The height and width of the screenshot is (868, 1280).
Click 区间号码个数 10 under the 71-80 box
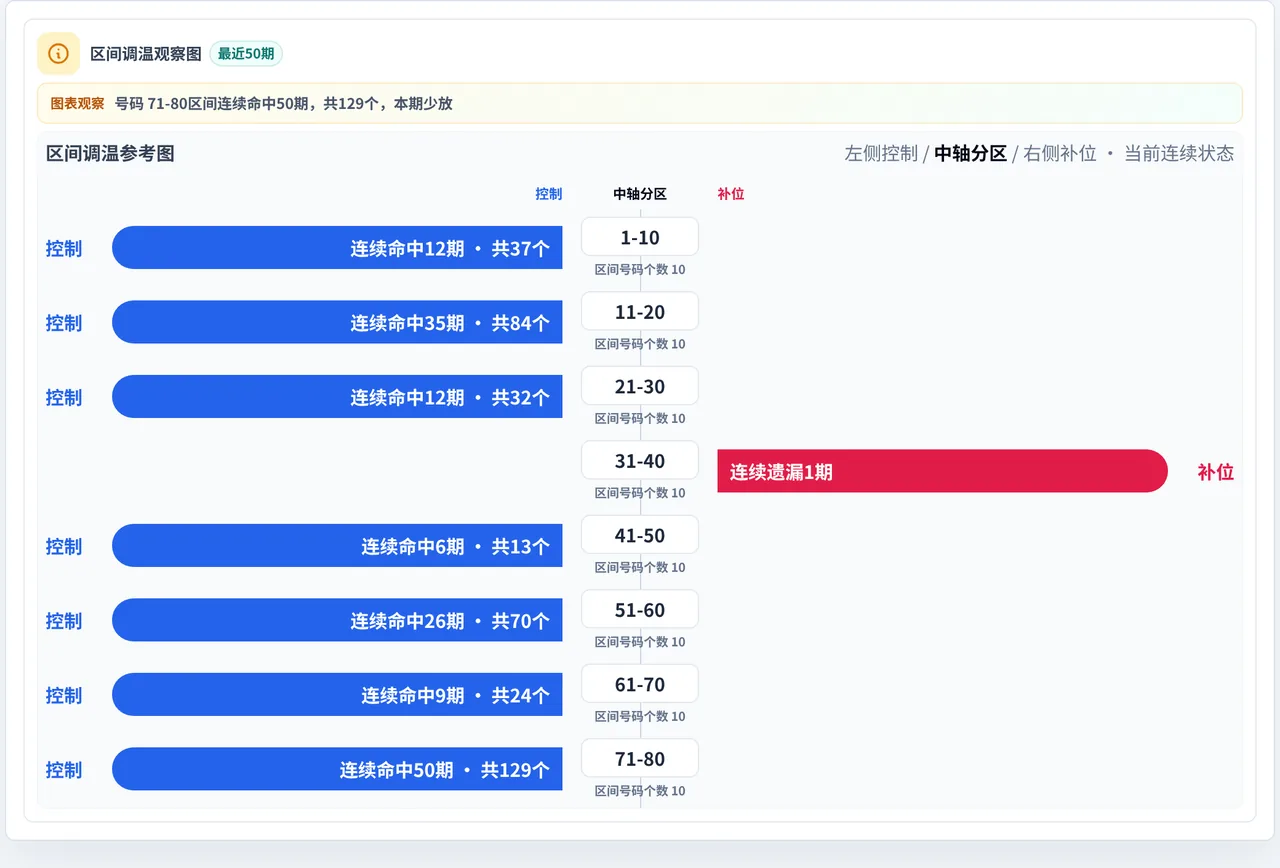pos(640,791)
